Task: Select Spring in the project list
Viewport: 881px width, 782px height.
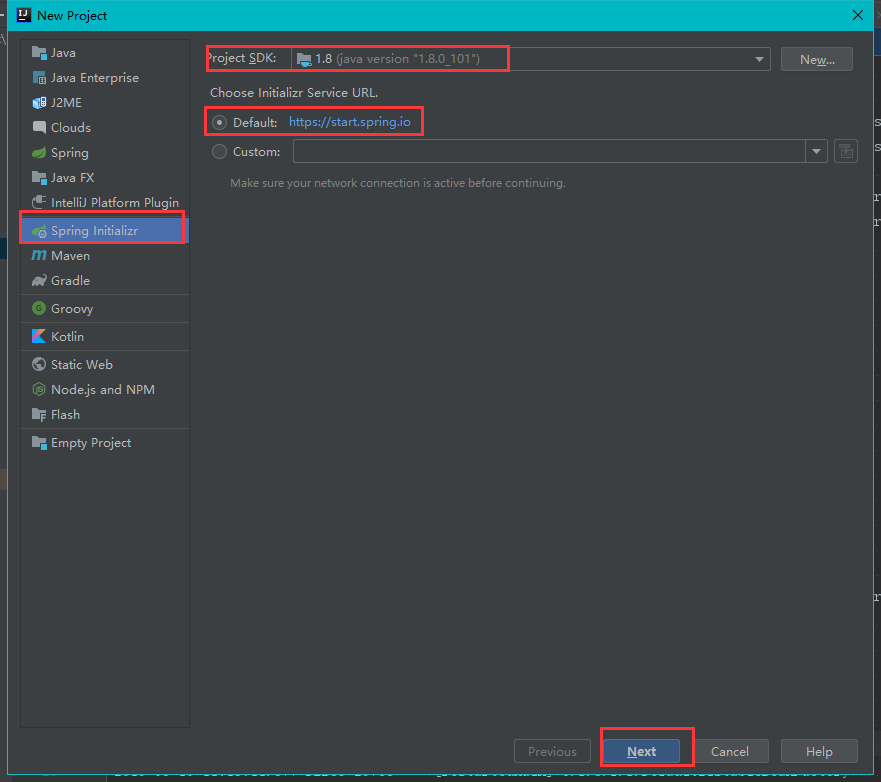Action: tap(105, 153)
